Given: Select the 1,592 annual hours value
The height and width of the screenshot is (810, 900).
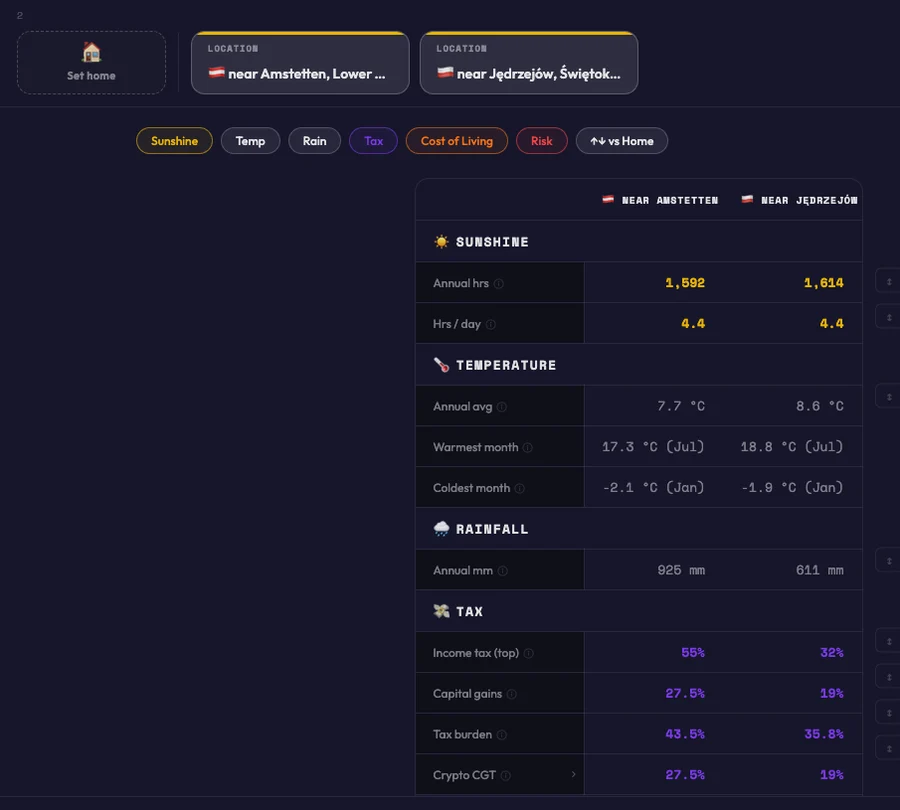Looking at the screenshot, I should [685, 282].
